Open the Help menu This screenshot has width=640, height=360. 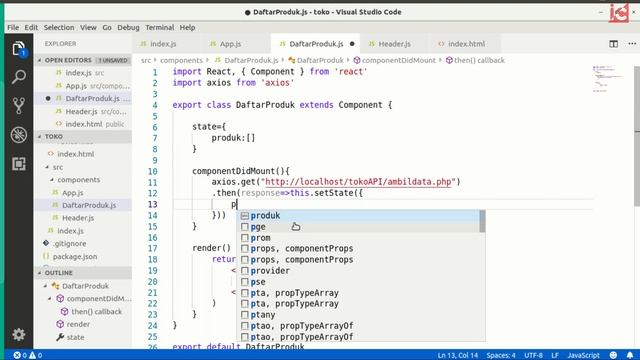point(187,27)
